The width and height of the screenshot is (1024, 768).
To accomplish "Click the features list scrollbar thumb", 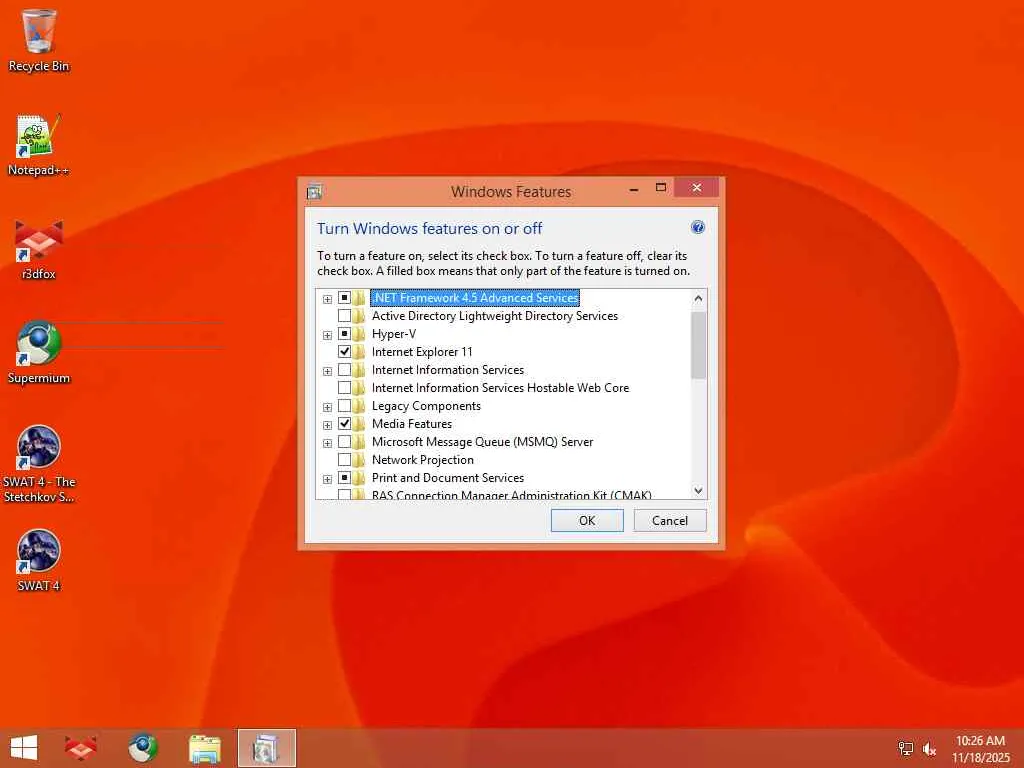I will click(698, 345).
